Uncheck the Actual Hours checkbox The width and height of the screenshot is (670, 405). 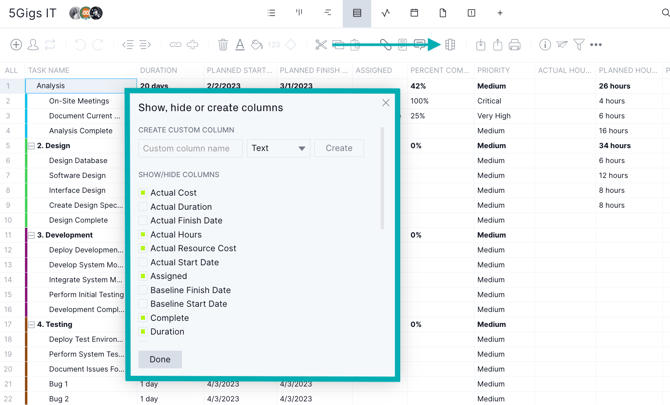pos(143,235)
